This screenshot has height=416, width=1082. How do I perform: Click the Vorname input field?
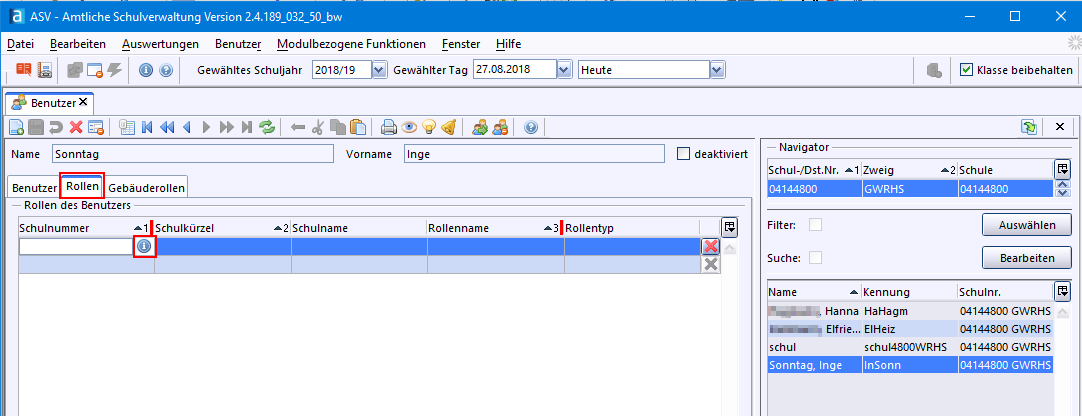click(x=534, y=154)
